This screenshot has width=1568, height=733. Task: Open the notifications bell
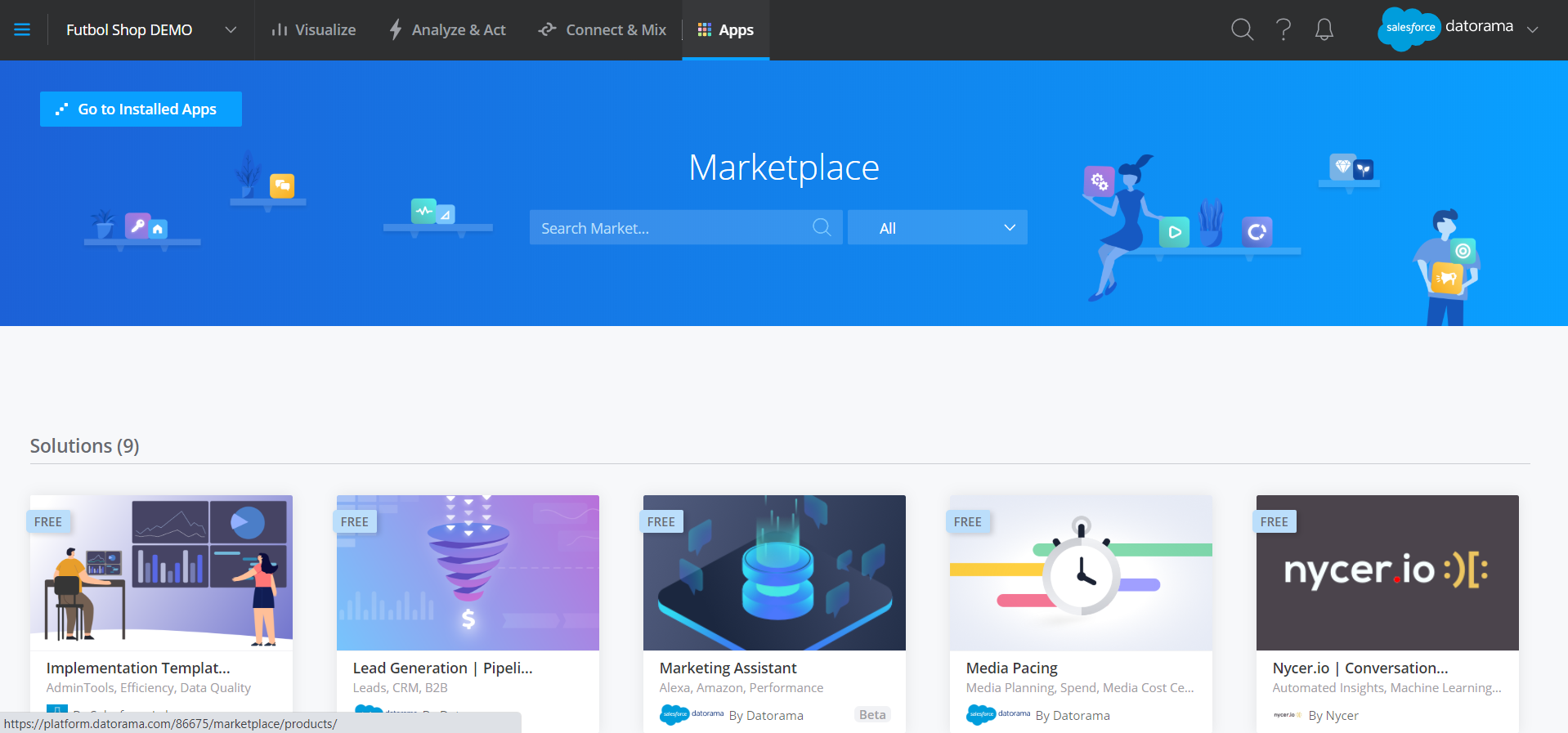1324,29
